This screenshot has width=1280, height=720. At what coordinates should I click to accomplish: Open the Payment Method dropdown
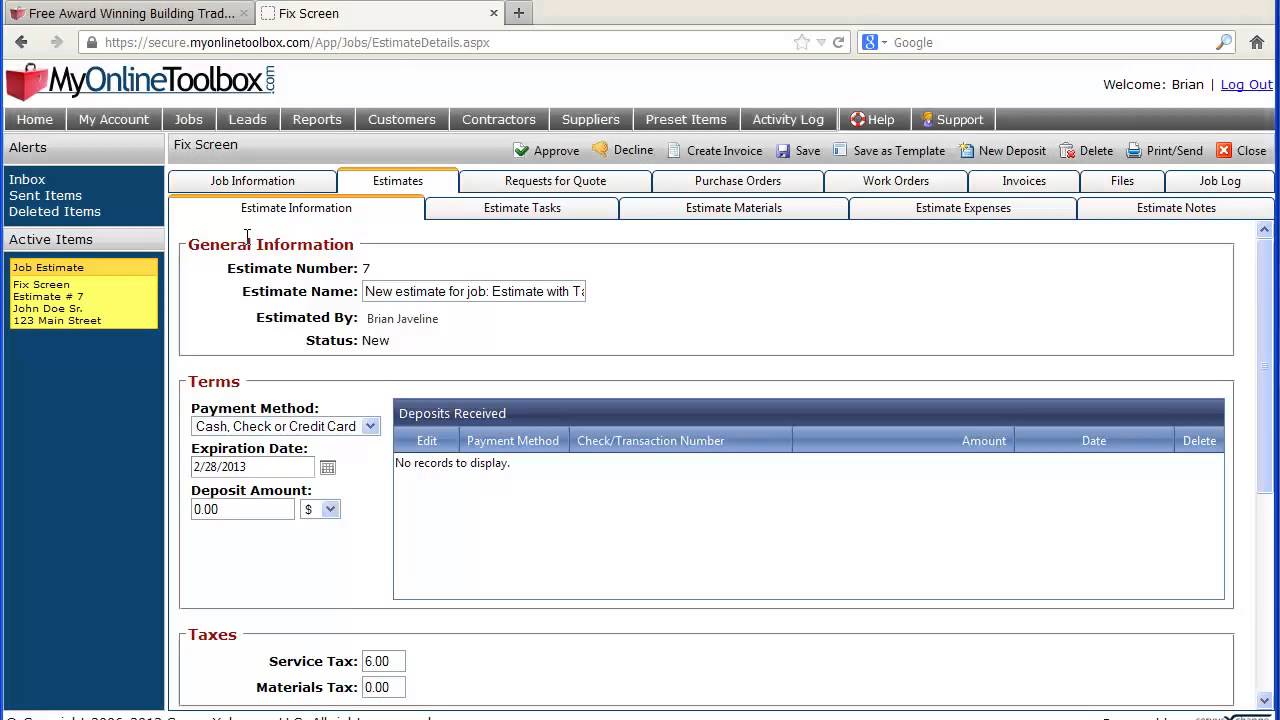370,426
